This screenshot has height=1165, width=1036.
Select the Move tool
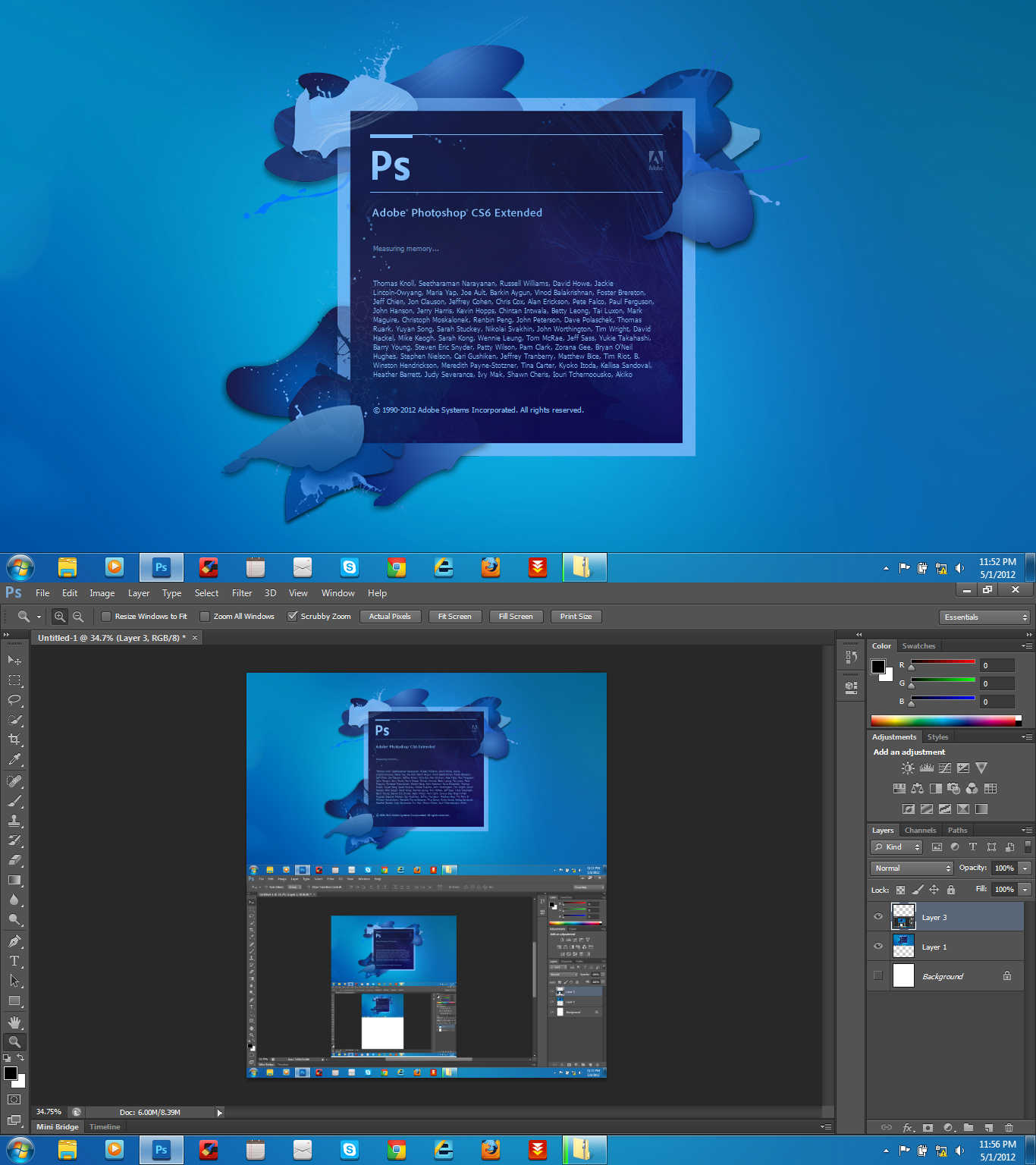tap(14, 660)
